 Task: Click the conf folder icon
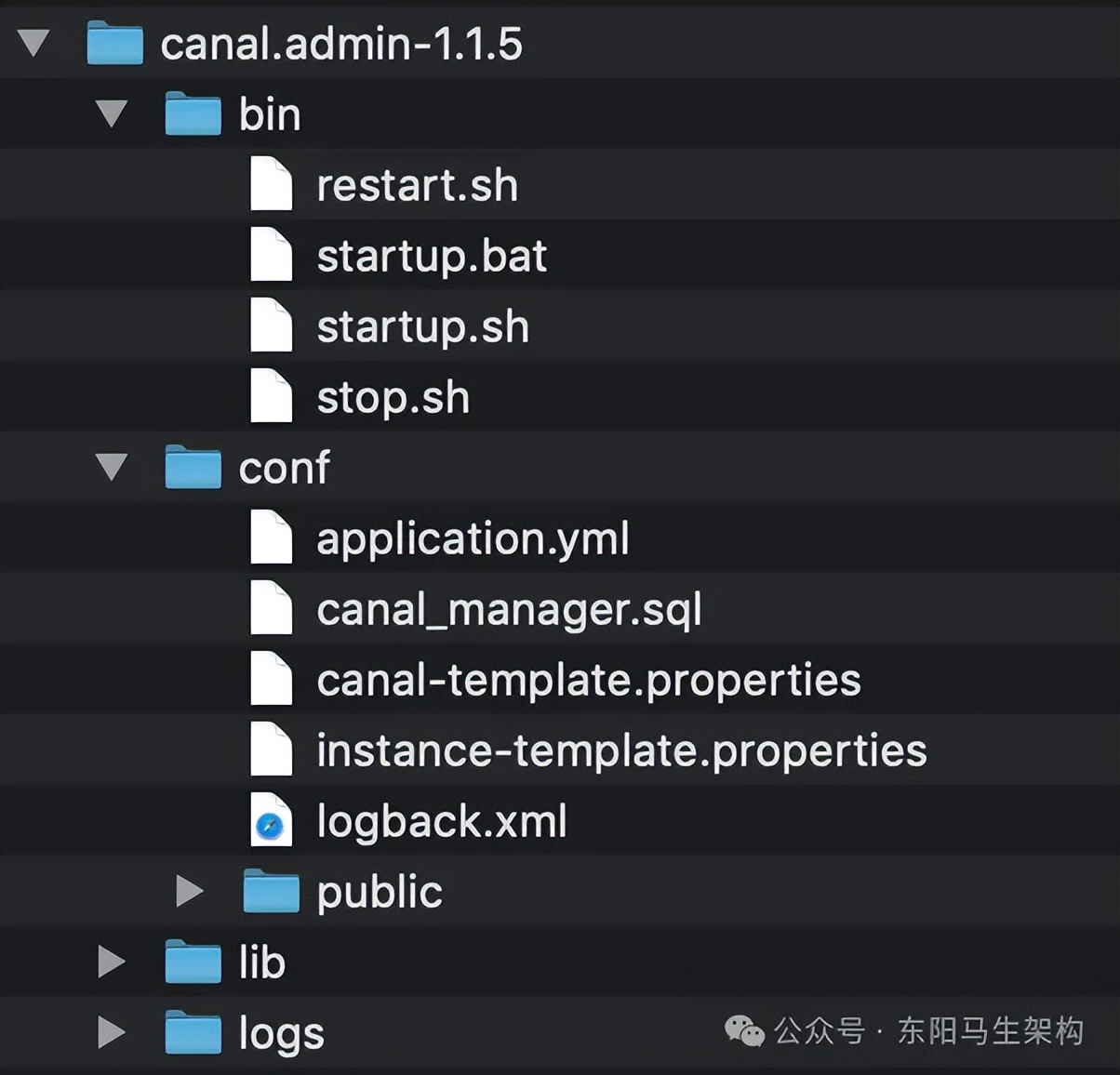click(193, 467)
